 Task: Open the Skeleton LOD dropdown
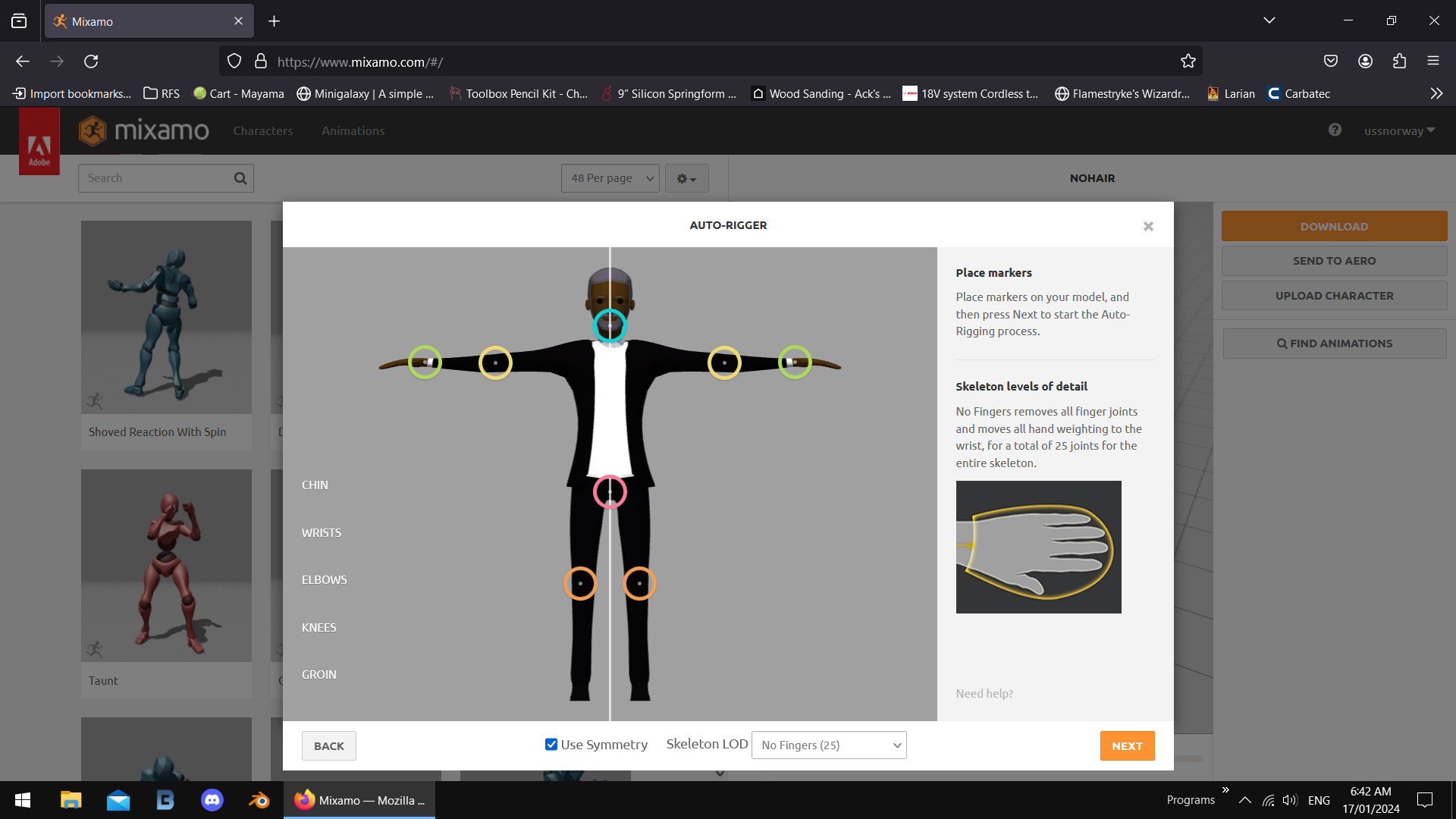(828, 745)
